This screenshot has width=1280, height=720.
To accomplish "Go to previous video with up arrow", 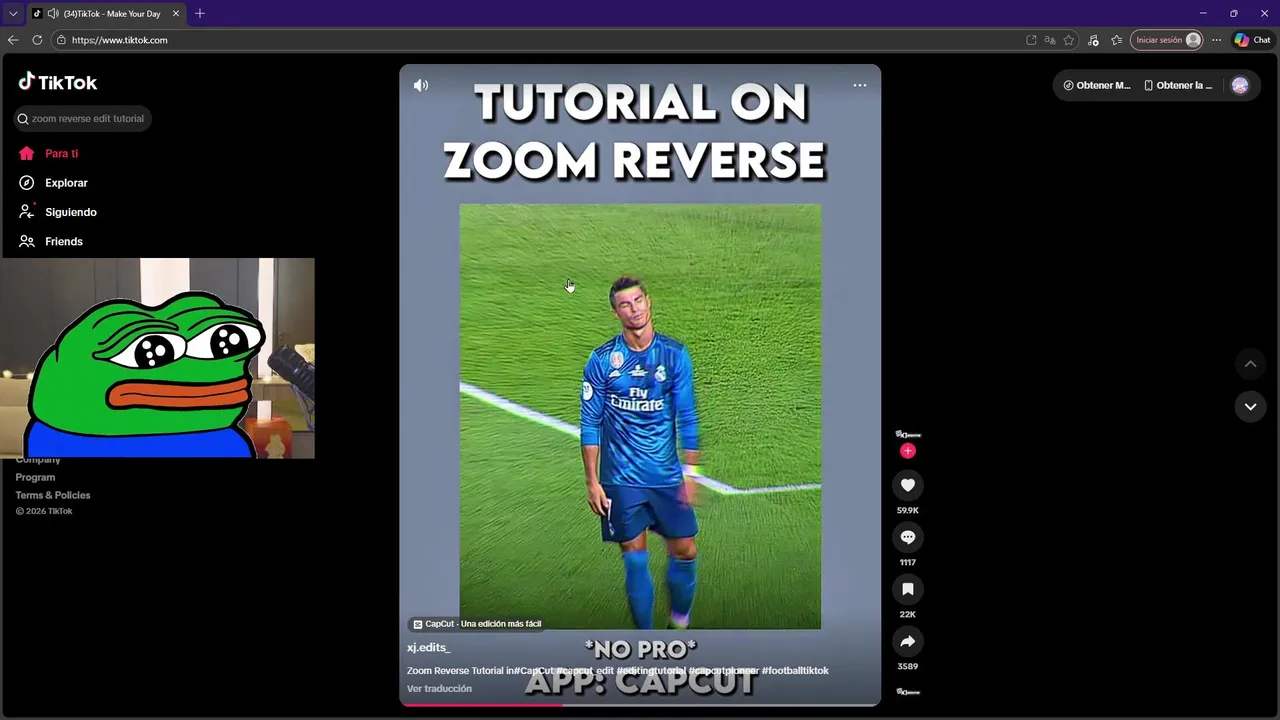I will pyautogui.click(x=1250, y=364).
